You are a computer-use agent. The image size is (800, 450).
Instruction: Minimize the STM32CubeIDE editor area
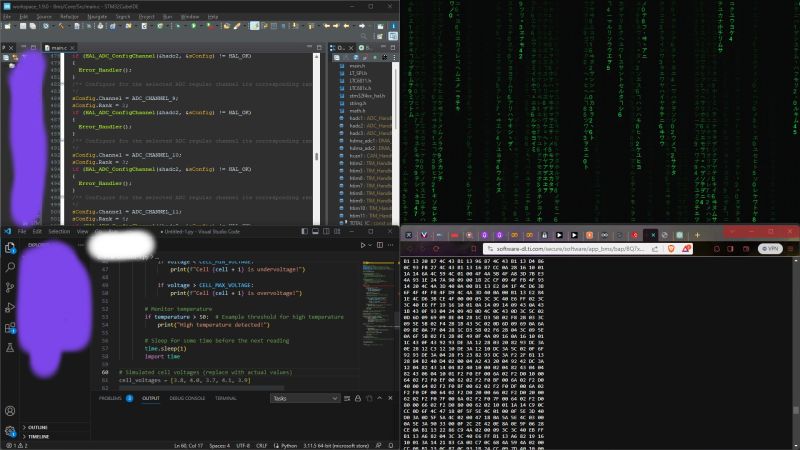tap(309, 47)
